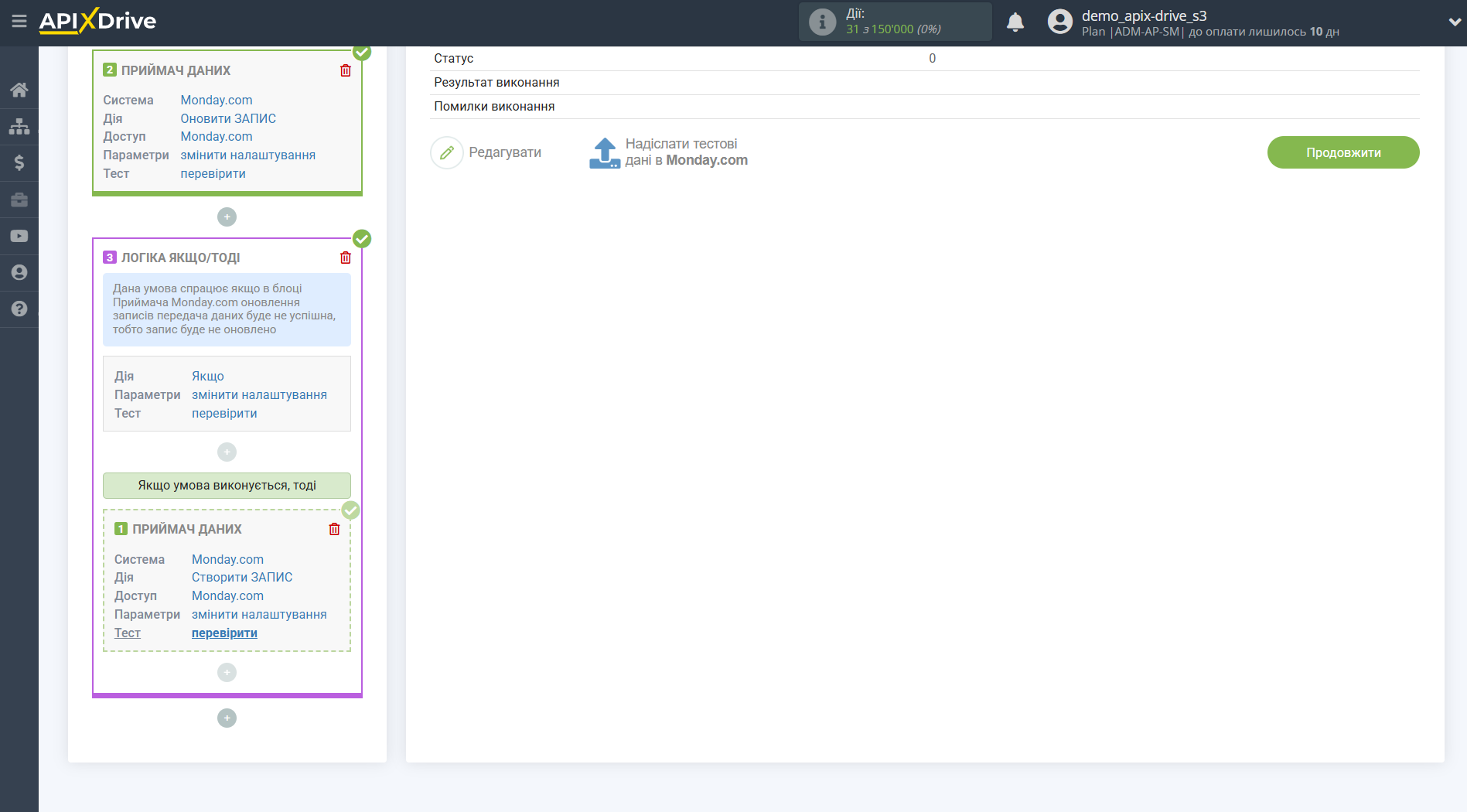Open the billing dollar sidebar icon
Screen dimensions: 1467x812
point(19,162)
